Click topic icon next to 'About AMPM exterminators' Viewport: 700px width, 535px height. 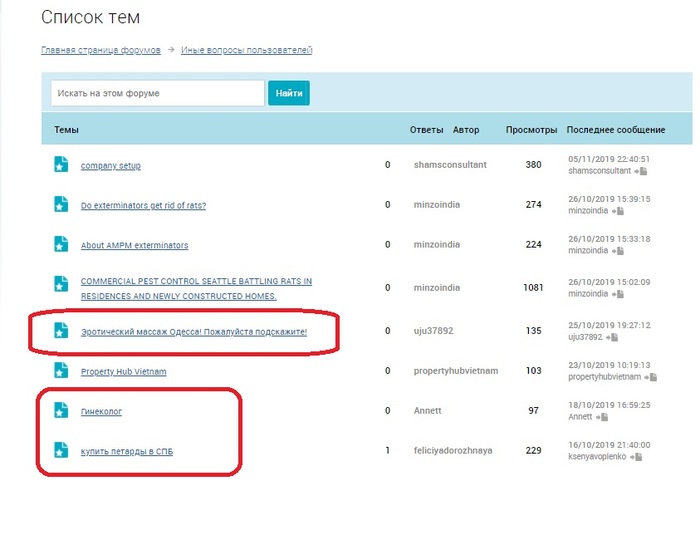point(61,244)
